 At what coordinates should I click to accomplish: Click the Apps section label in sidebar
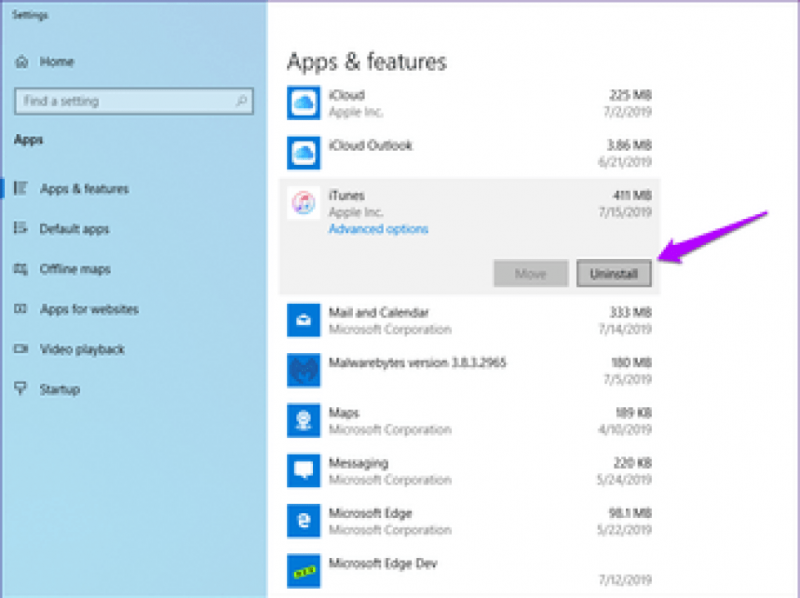(x=29, y=140)
